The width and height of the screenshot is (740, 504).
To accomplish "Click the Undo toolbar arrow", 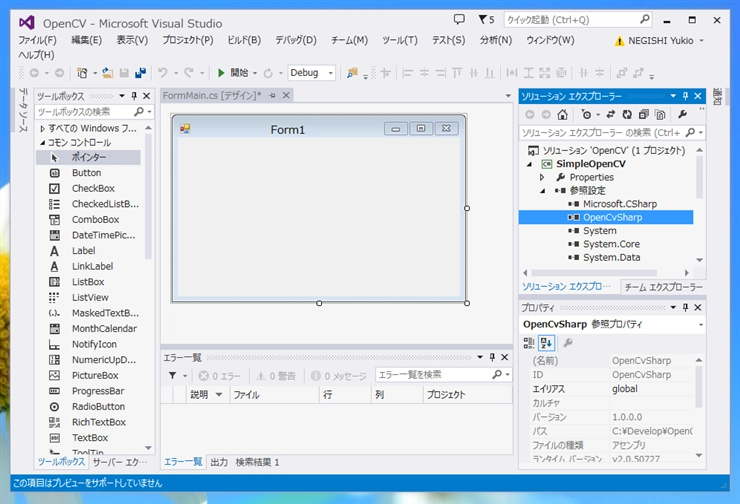I will pyautogui.click(x=163, y=73).
